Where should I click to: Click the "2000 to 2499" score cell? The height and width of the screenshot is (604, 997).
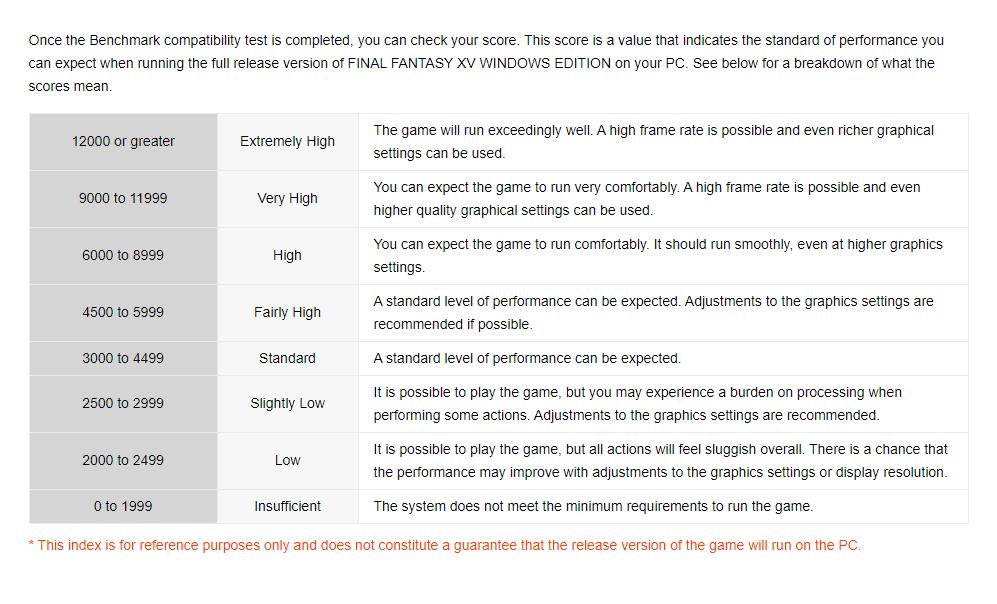coord(123,461)
